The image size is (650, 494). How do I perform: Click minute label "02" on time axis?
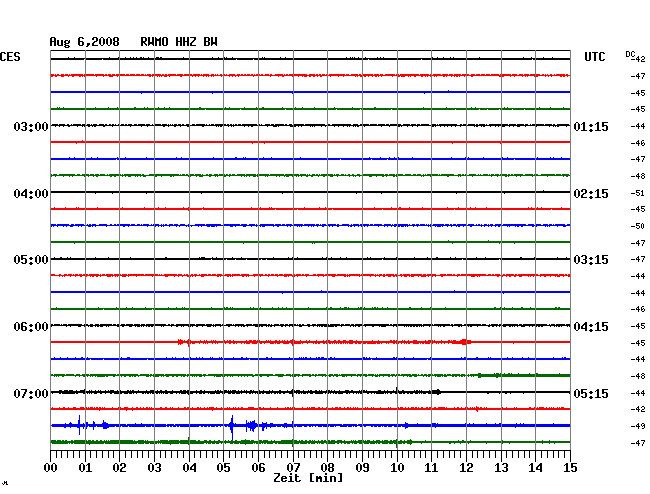tap(119, 468)
